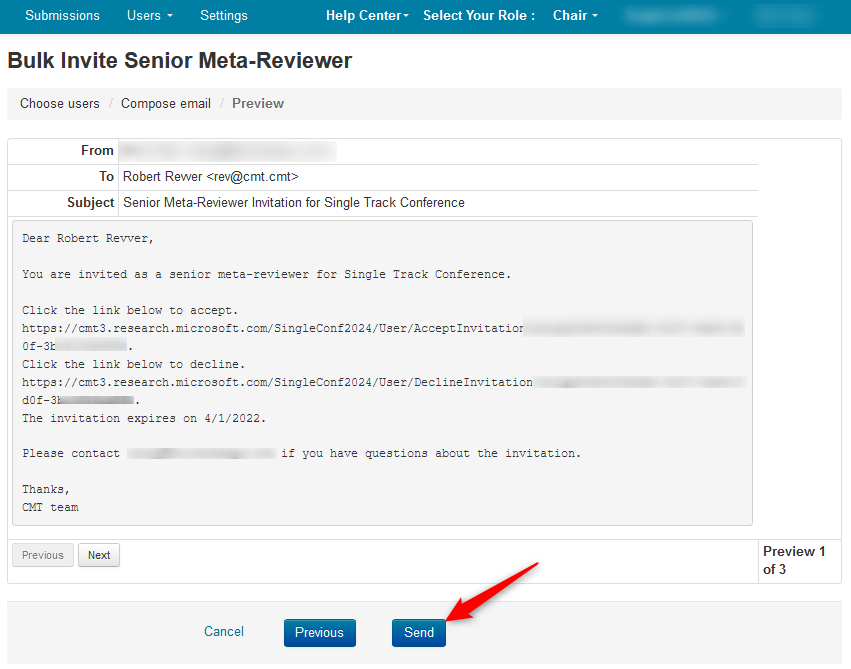Cancel the bulk invitation

(224, 632)
